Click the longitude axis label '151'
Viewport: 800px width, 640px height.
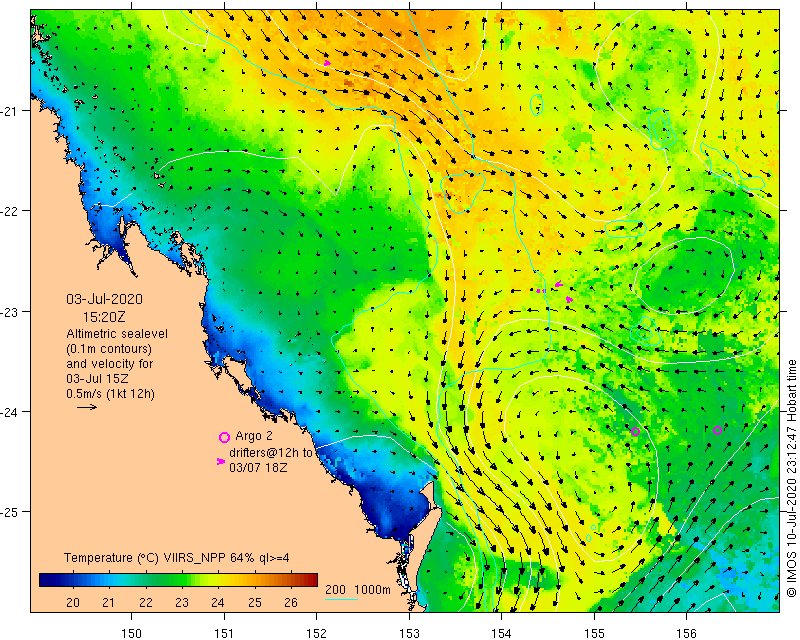pyautogui.click(x=224, y=633)
